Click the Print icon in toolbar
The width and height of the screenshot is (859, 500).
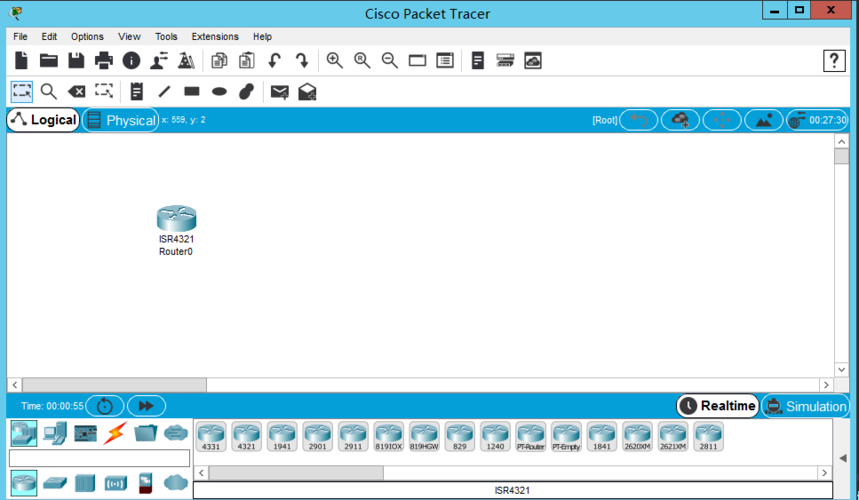pos(104,61)
